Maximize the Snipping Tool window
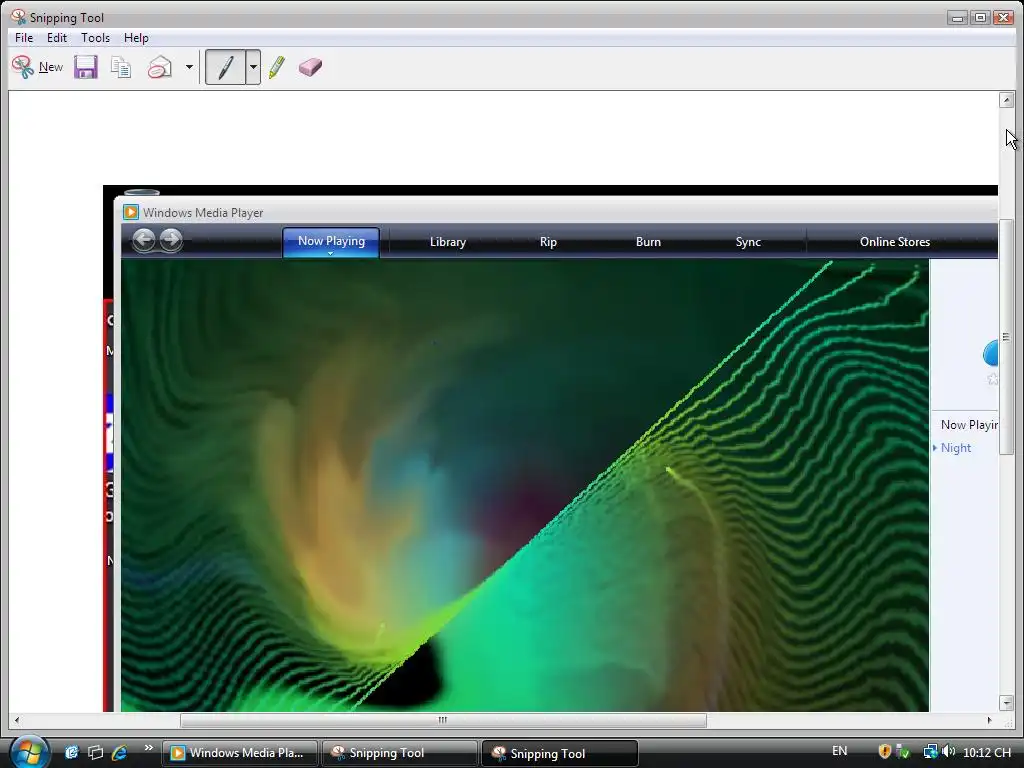 980,18
